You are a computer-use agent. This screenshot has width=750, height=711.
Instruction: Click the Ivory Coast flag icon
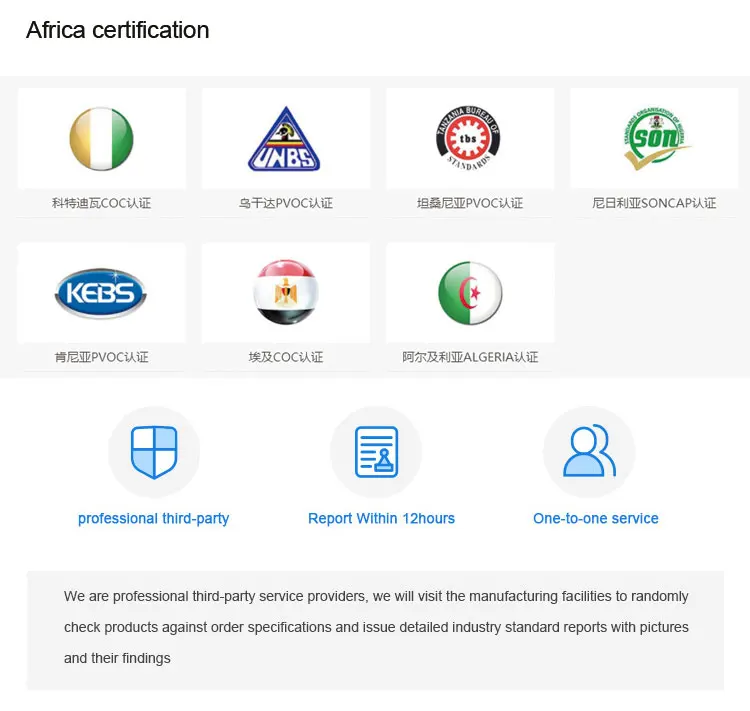tap(101, 139)
